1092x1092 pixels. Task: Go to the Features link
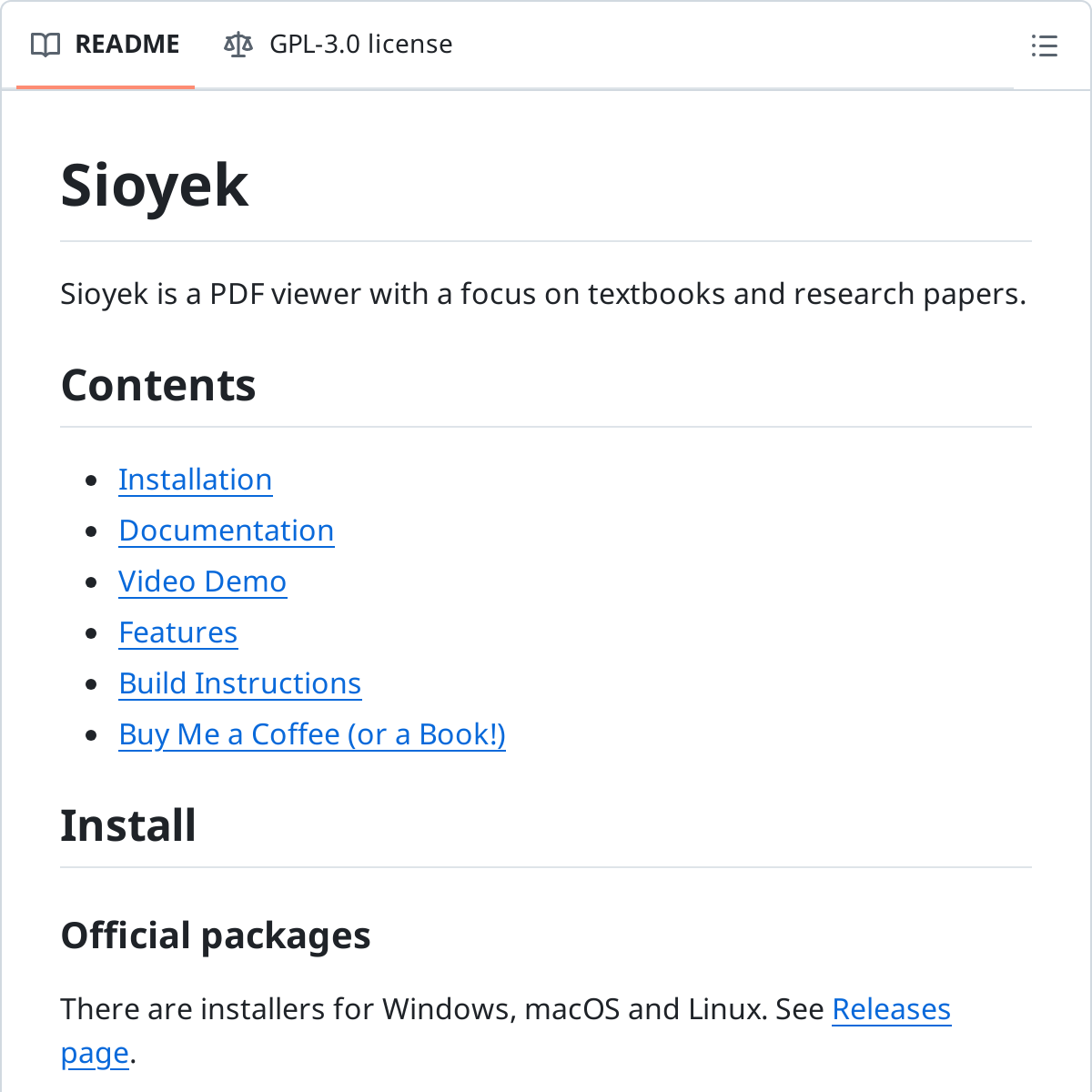[177, 632]
